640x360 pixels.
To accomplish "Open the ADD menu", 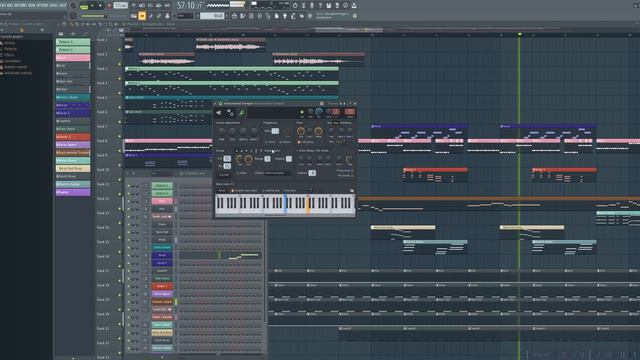I will (10, 5).
